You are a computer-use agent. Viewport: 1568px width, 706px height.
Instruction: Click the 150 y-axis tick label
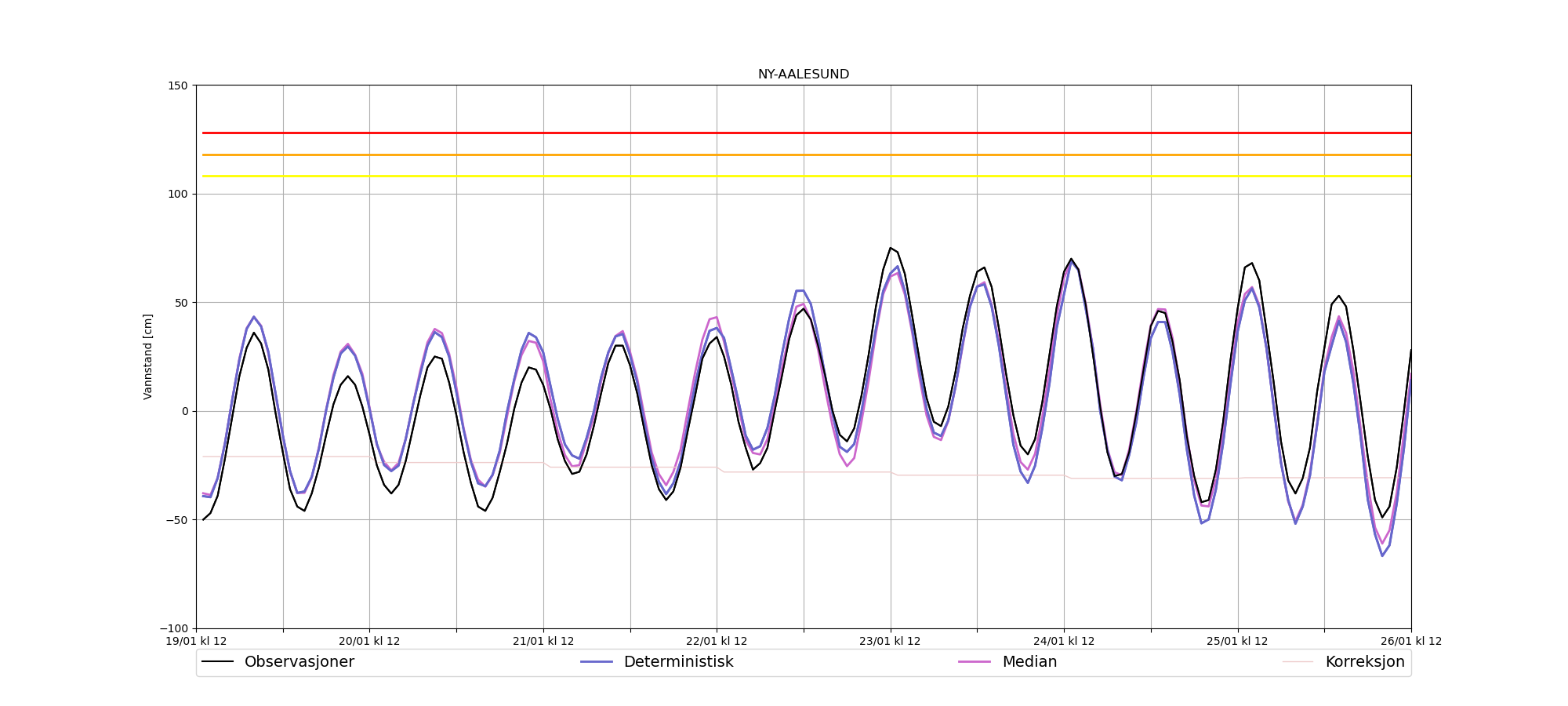point(180,86)
